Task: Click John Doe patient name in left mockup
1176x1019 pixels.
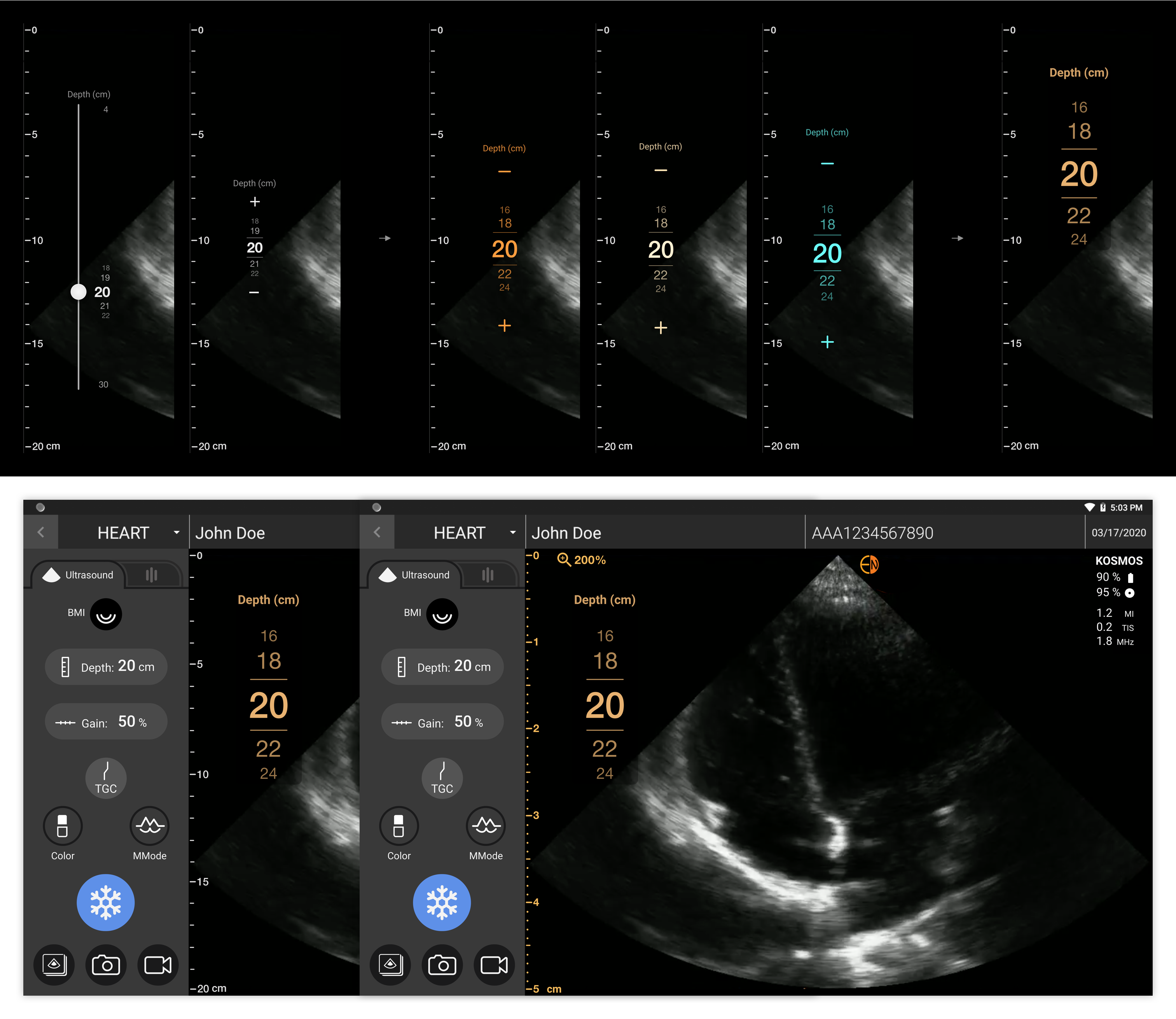Action: [x=230, y=533]
